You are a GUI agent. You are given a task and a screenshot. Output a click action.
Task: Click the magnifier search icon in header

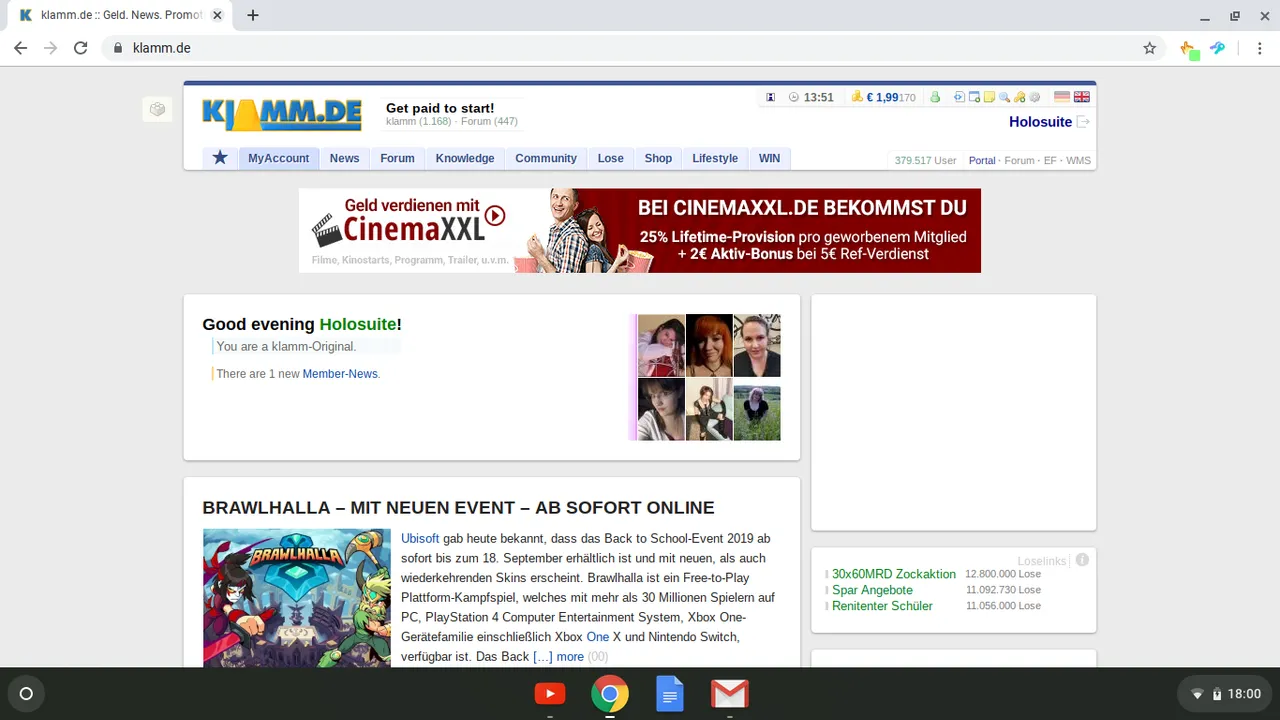pyautogui.click(x=1004, y=97)
